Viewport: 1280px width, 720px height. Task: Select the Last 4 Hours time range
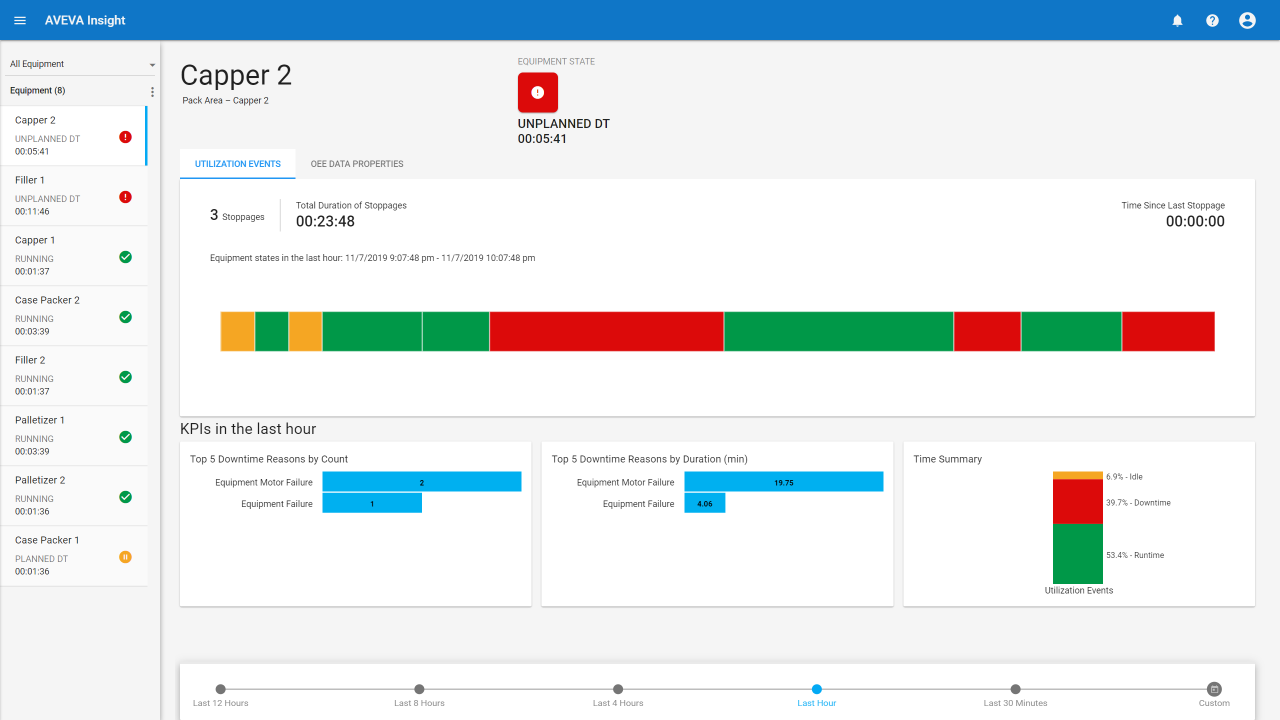[x=618, y=689]
